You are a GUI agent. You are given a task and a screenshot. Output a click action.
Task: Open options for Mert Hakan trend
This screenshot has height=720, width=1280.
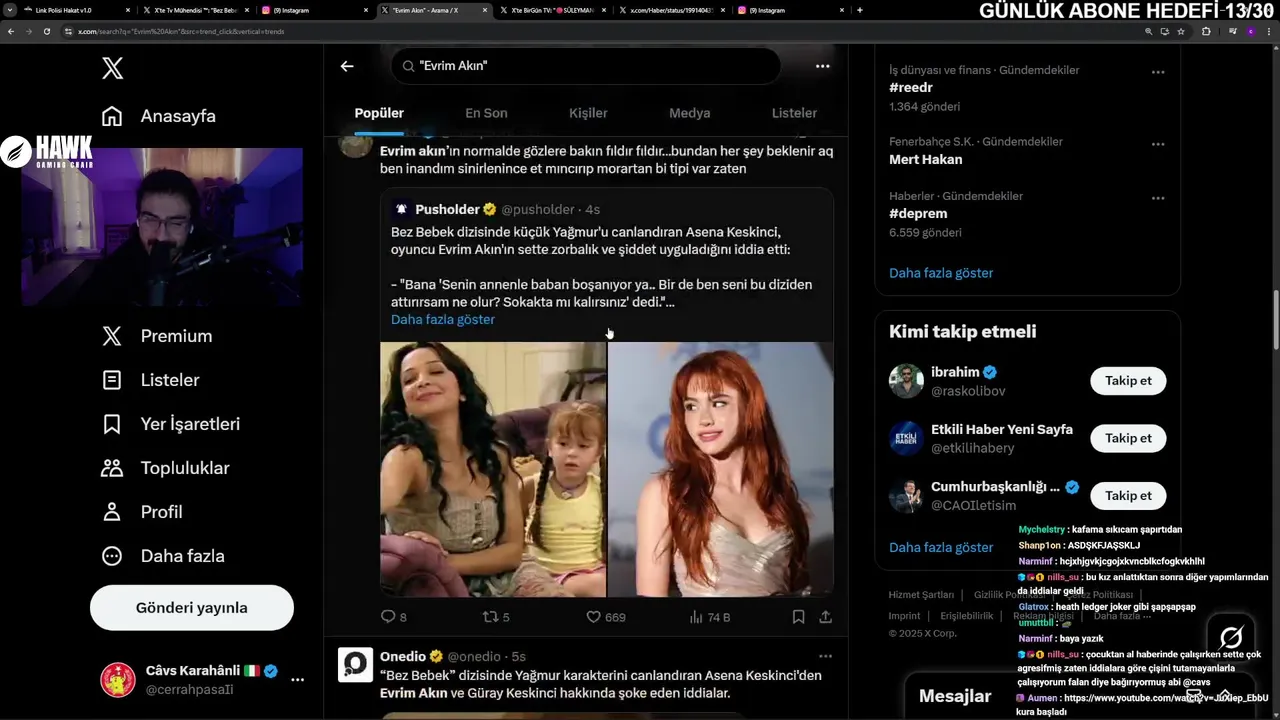click(1158, 144)
